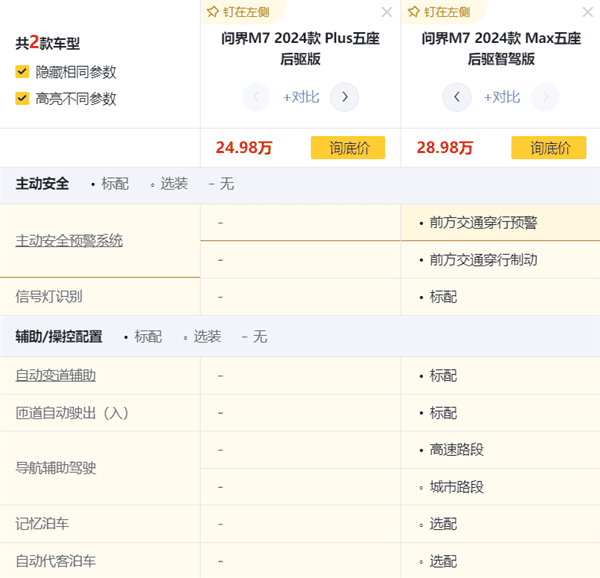The height and width of the screenshot is (578, 600).
Task: Click next arrow under M7 Plus model
Action: [x=344, y=97]
